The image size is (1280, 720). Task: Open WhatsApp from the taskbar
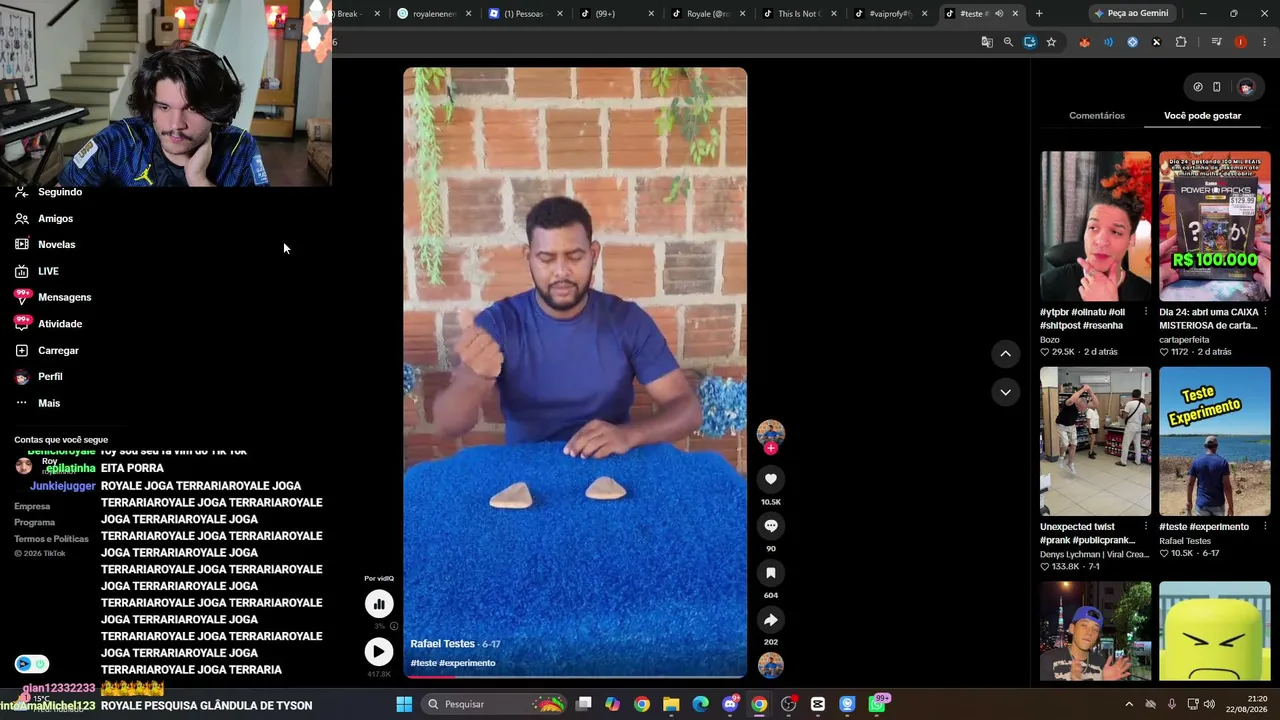click(878, 704)
